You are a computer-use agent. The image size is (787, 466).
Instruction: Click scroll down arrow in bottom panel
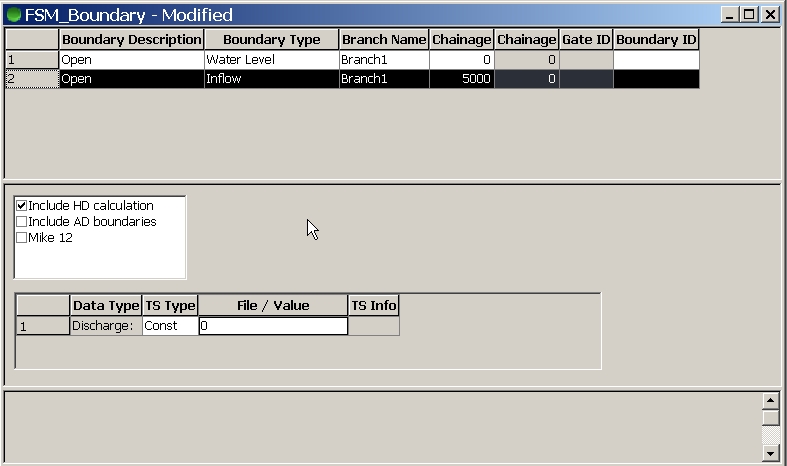(x=770, y=454)
